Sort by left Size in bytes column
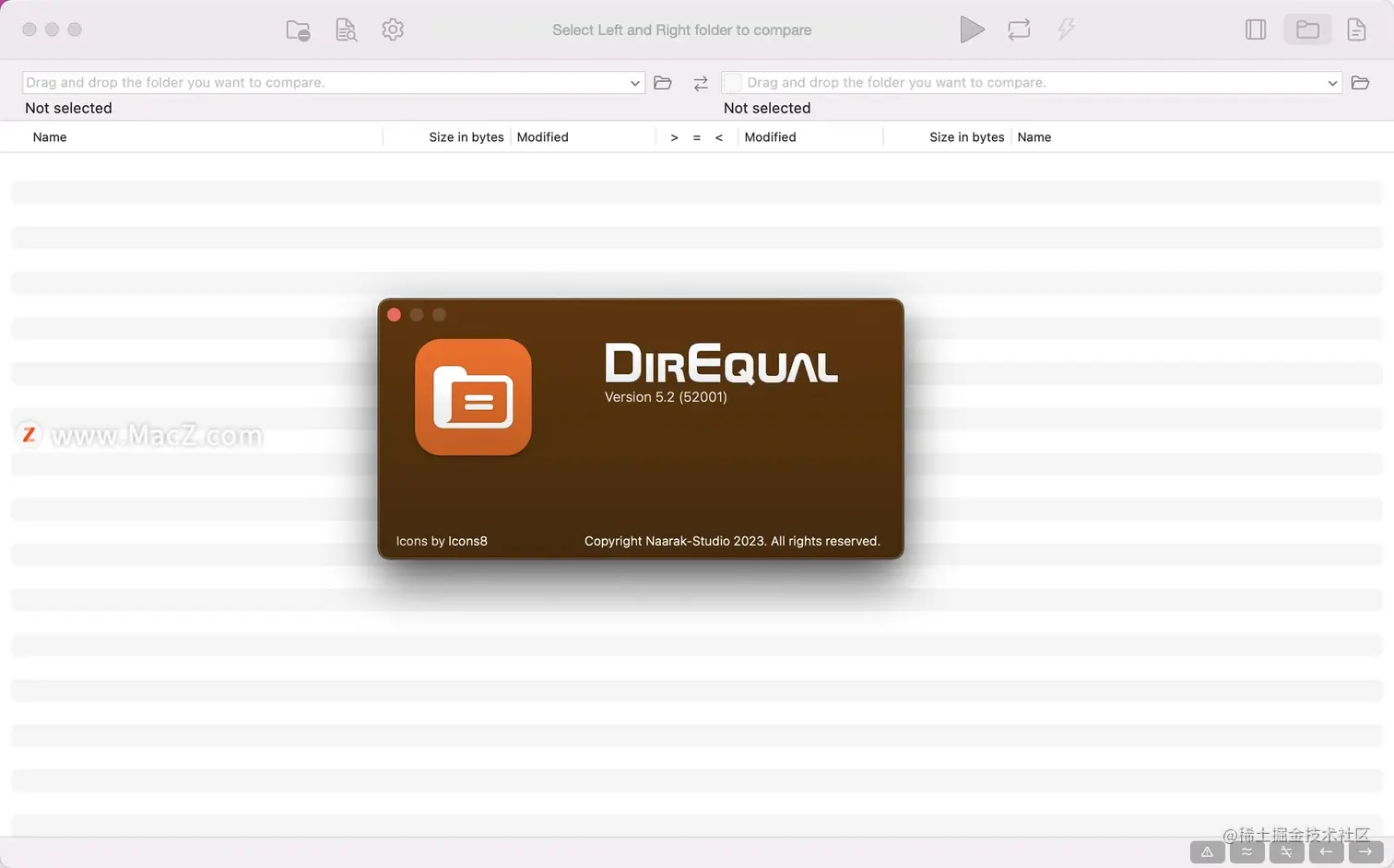This screenshot has height=868, width=1394. tap(467, 137)
